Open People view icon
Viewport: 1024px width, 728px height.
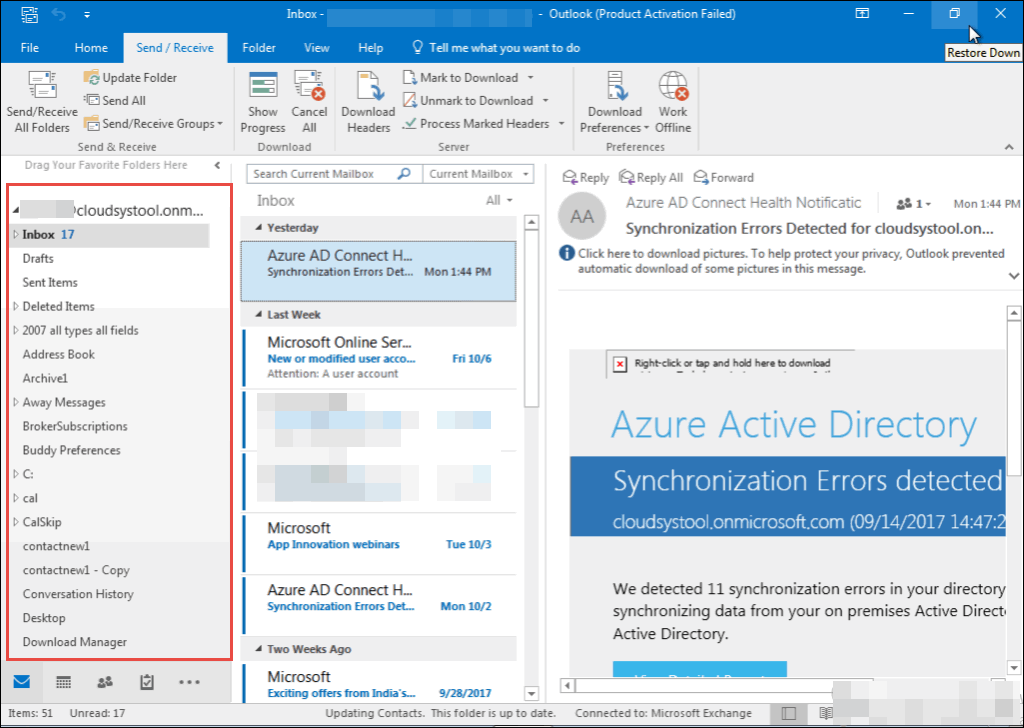coord(104,682)
